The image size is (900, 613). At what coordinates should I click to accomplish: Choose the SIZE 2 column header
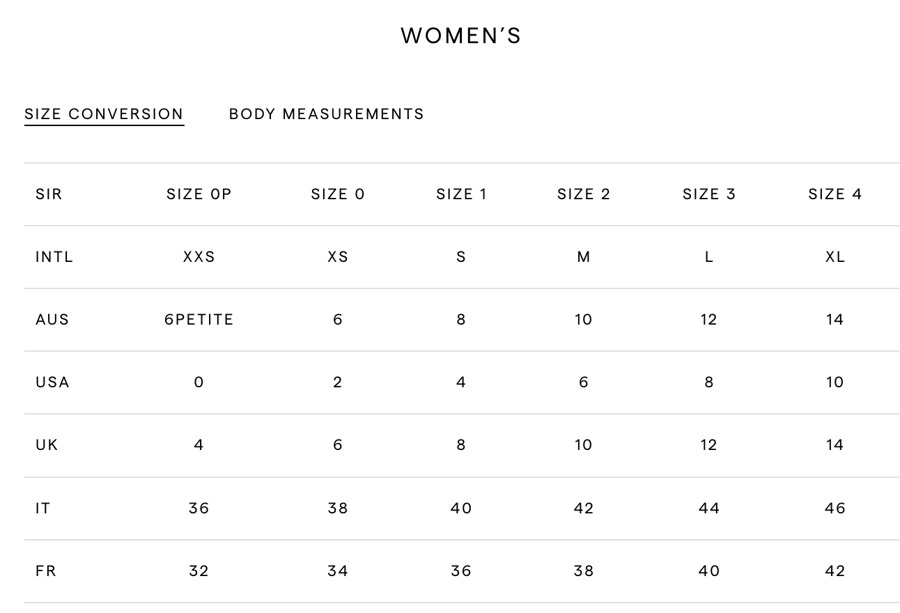pyautogui.click(x=584, y=194)
